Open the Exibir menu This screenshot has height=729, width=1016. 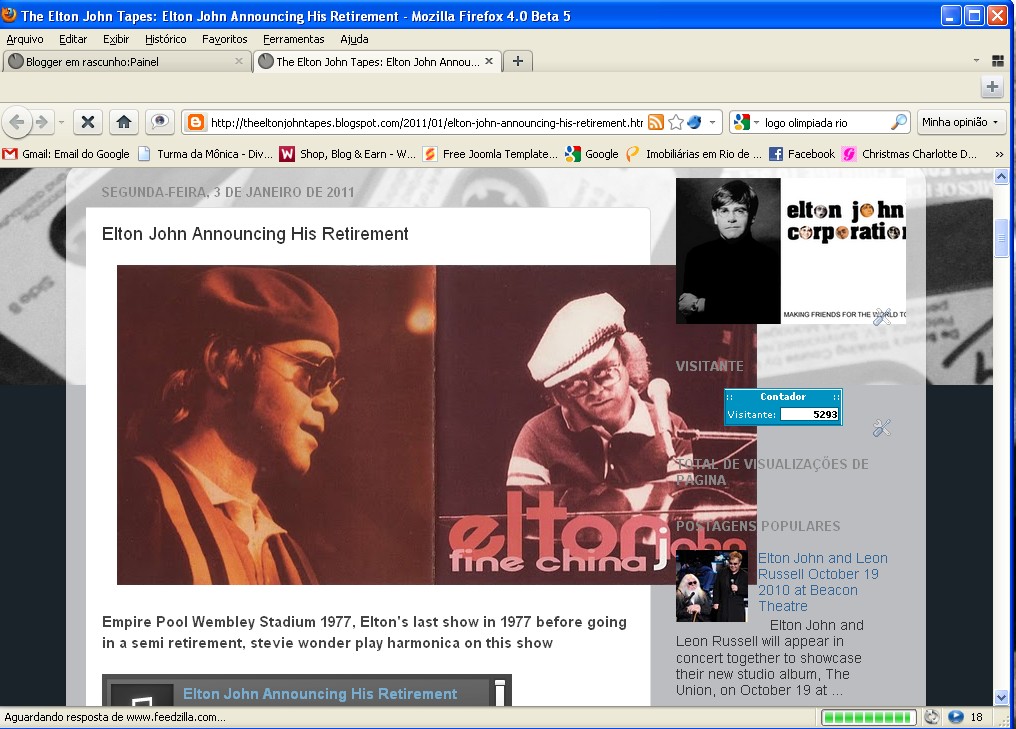[x=116, y=39]
